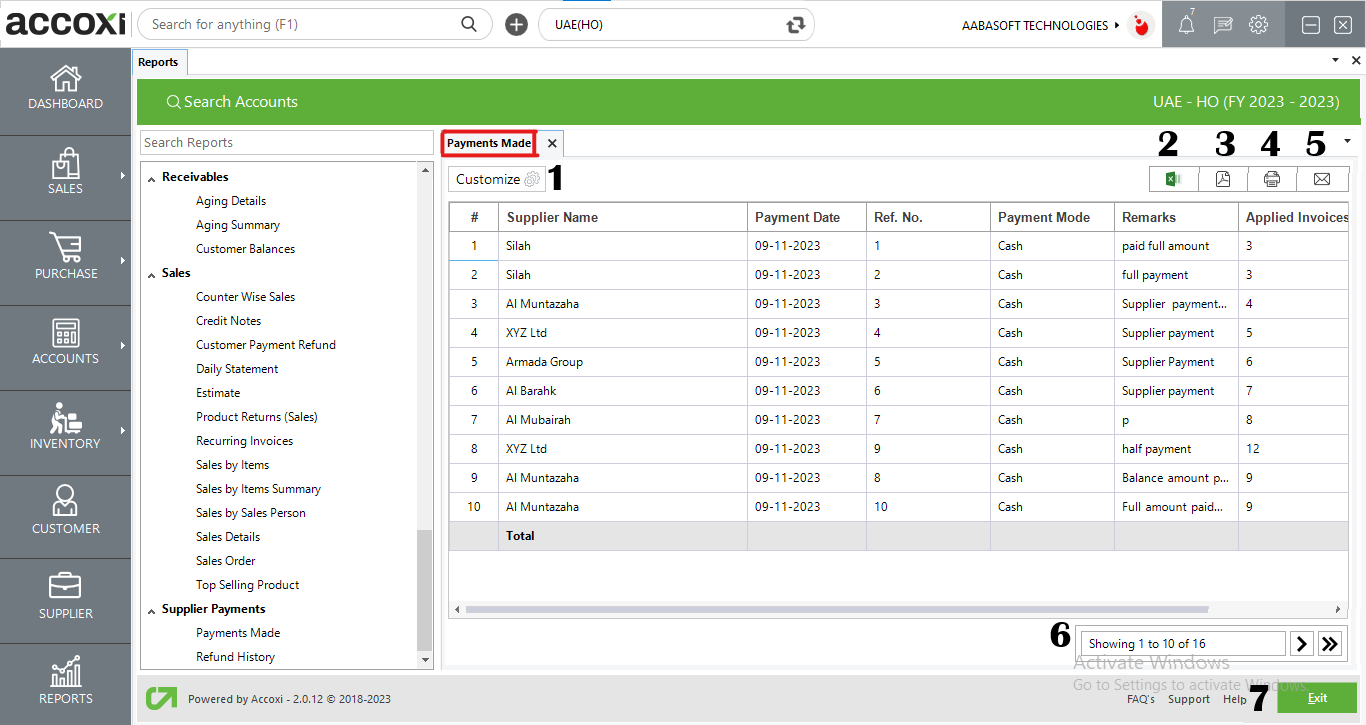Collapse the Supplier Payments group
1366x725 pixels.
pyautogui.click(x=152, y=610)
